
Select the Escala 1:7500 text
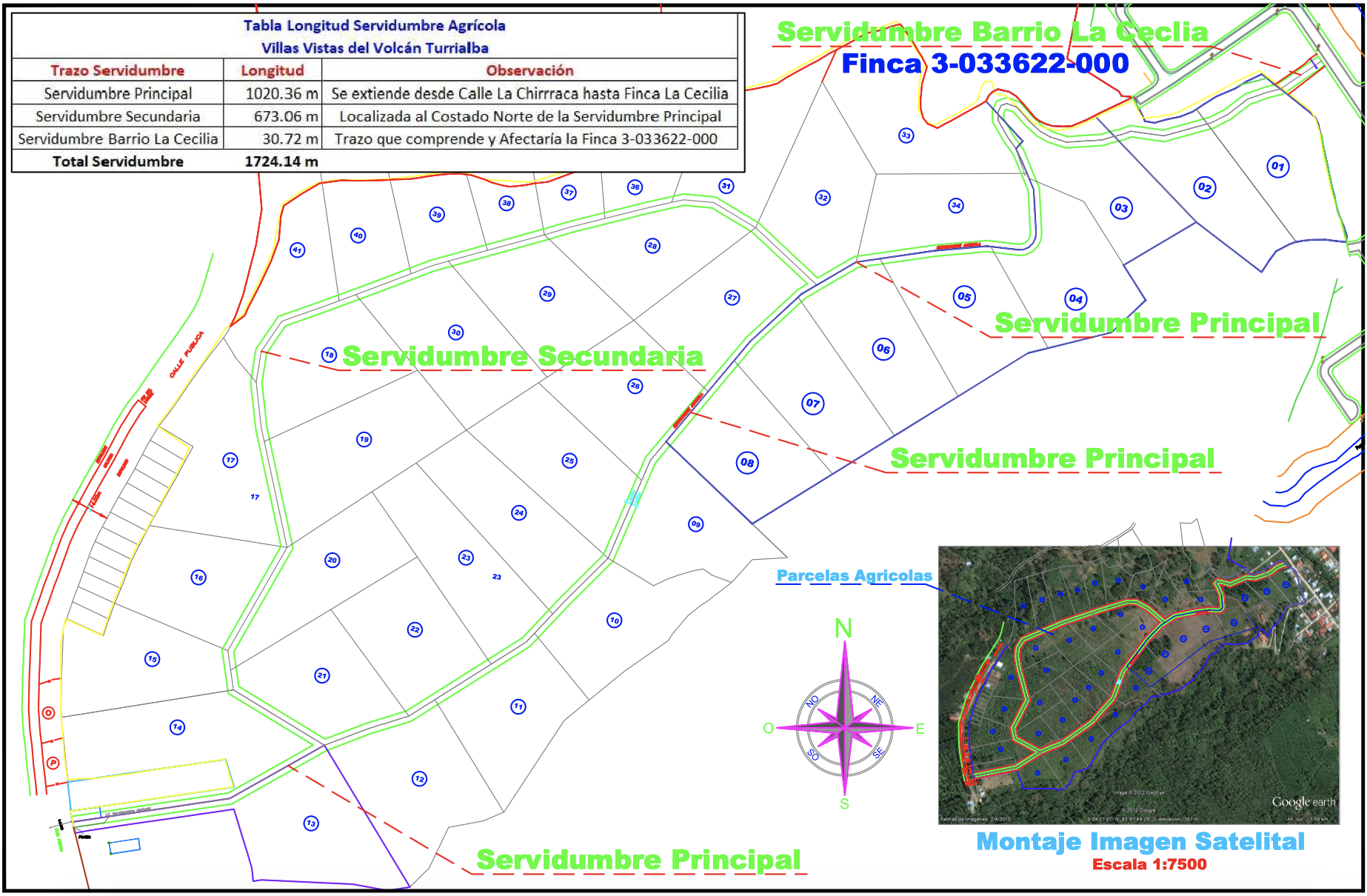coord(1150,863)
